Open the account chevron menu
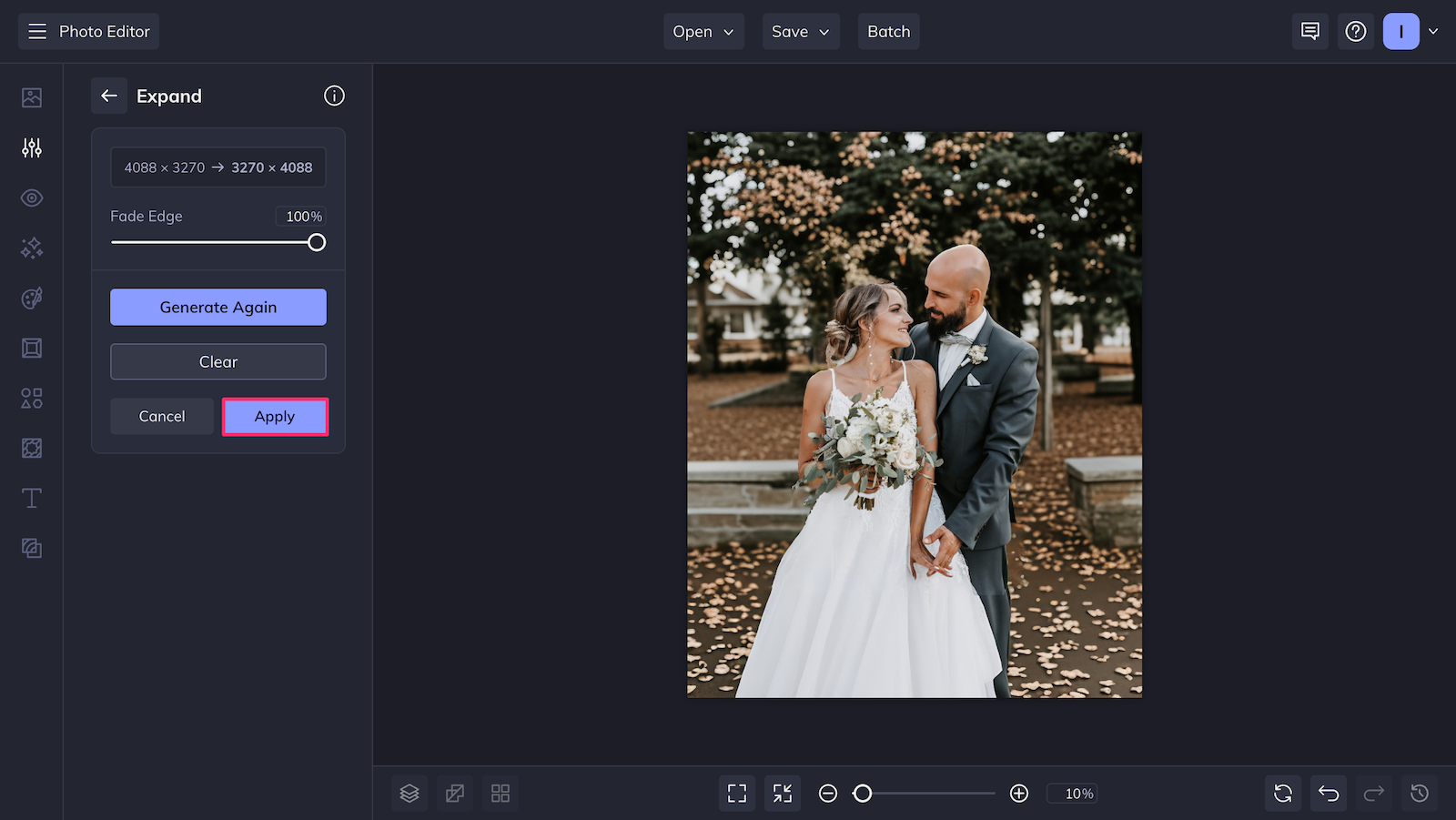The width and height of the screenshot is (1456, 820). coord(1434,31)
